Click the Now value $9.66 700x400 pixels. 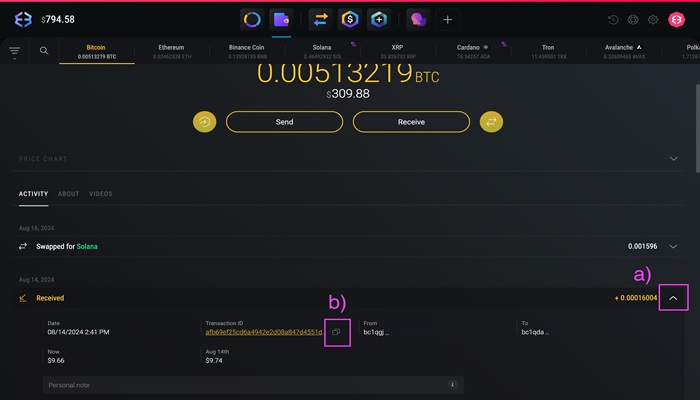(56, 360)
